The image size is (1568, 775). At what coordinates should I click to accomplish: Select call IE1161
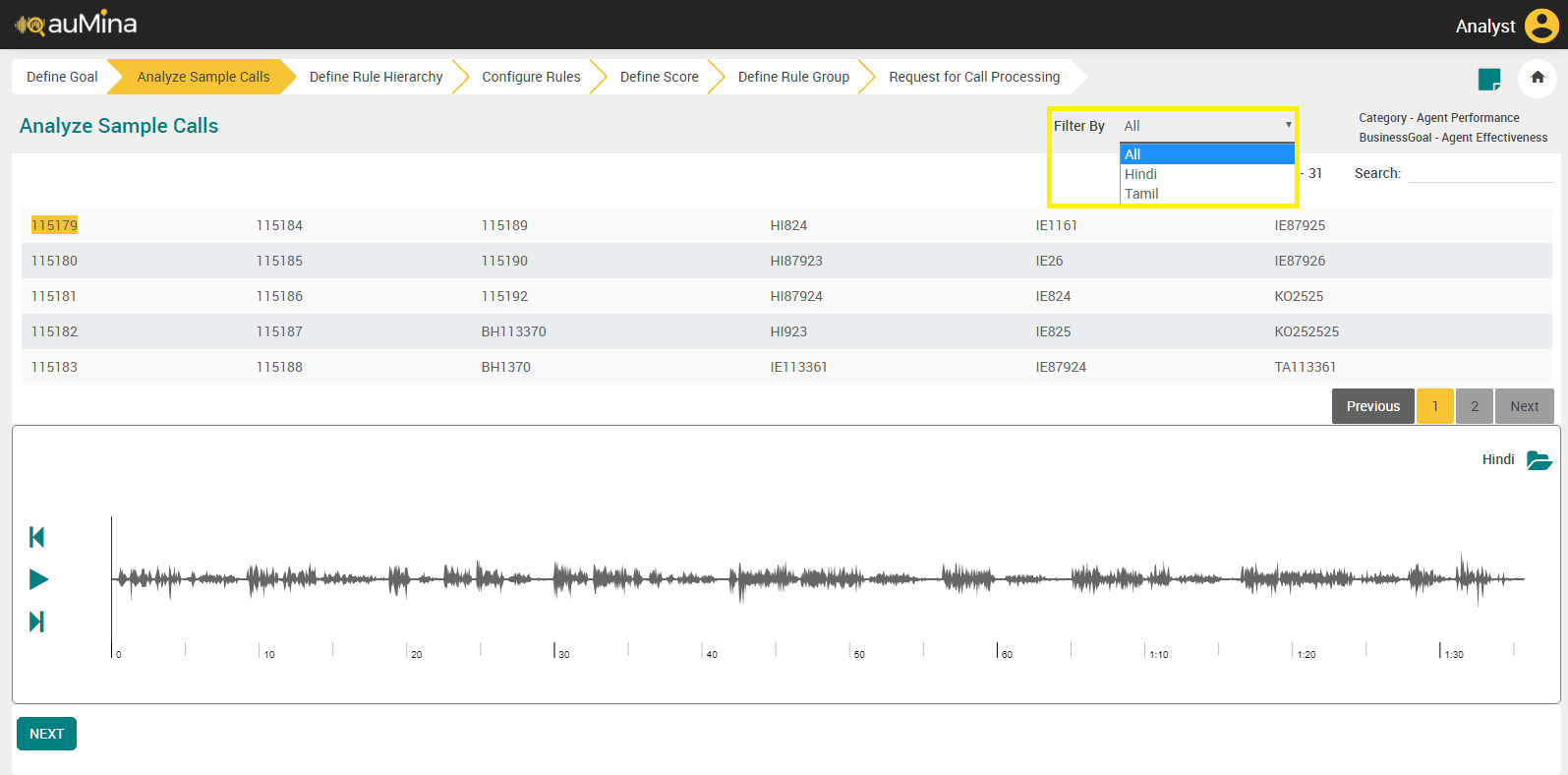[1056, 225]
